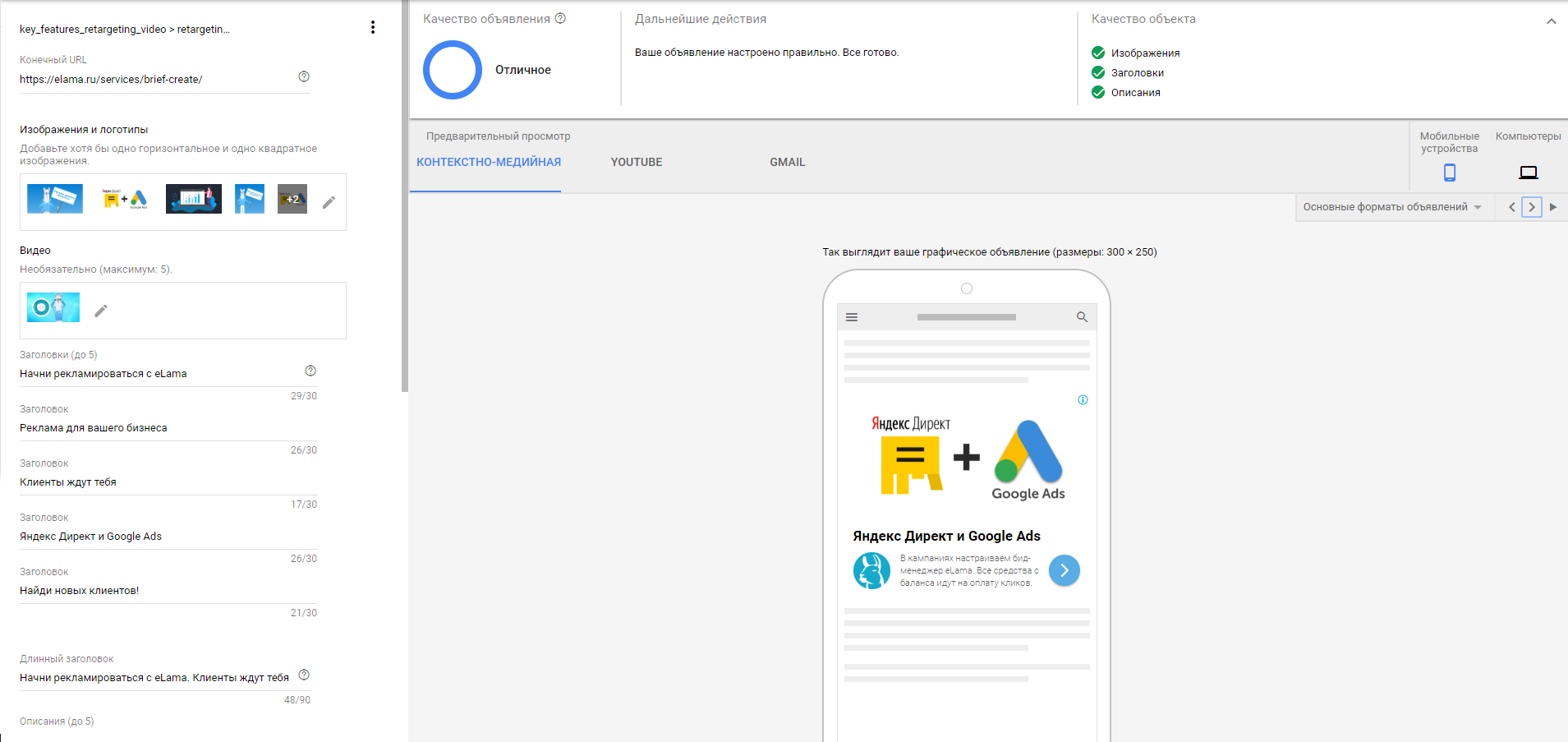Collapse the ad quality panel
The width and height of the screenshot is (1568, 742).
1551,21
